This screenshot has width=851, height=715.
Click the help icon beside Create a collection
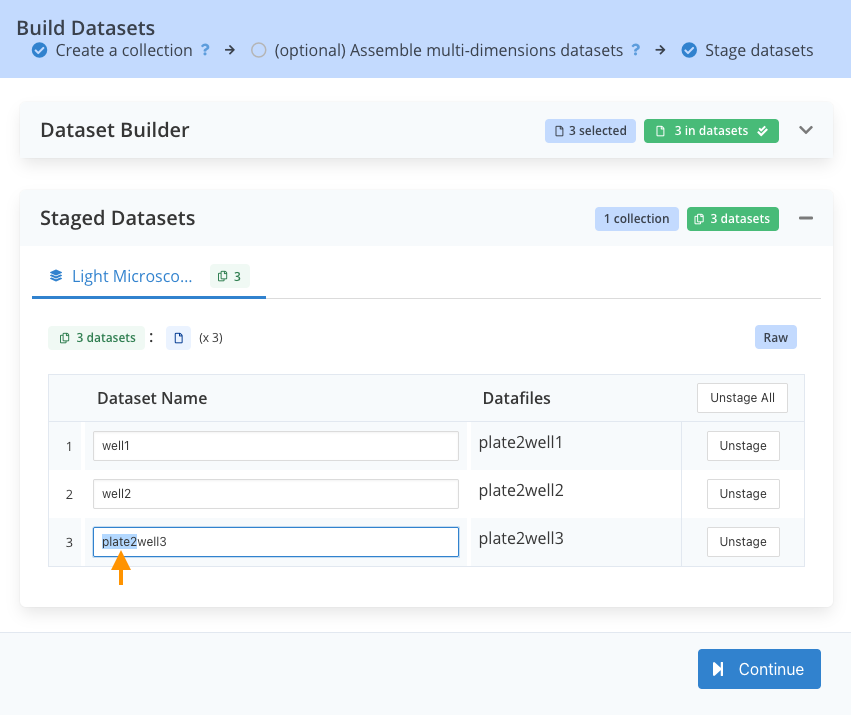(x=205, y=50)
